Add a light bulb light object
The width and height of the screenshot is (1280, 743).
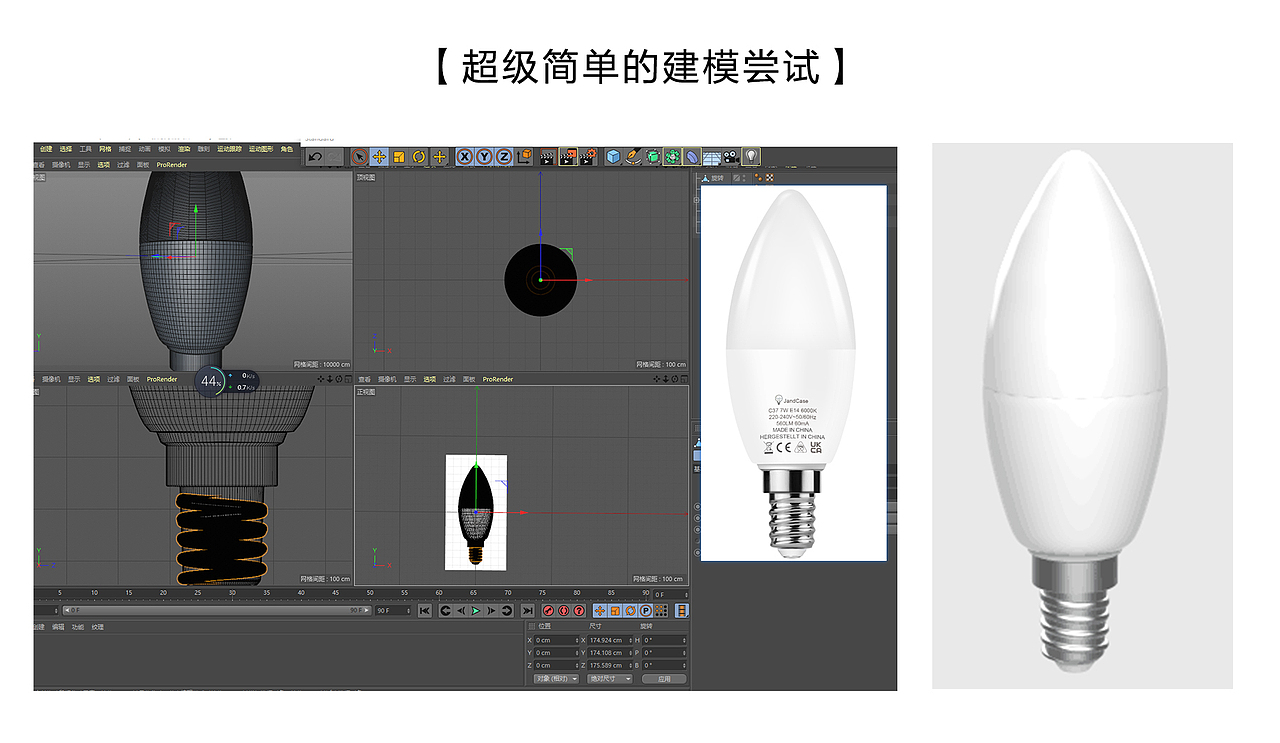(751, 157)
